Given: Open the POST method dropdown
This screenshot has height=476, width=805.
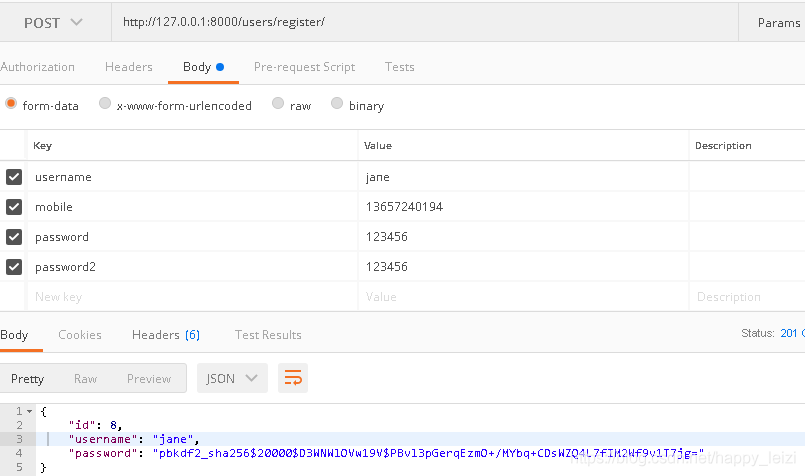Looking at the screenshot, I should click(53, 23).
